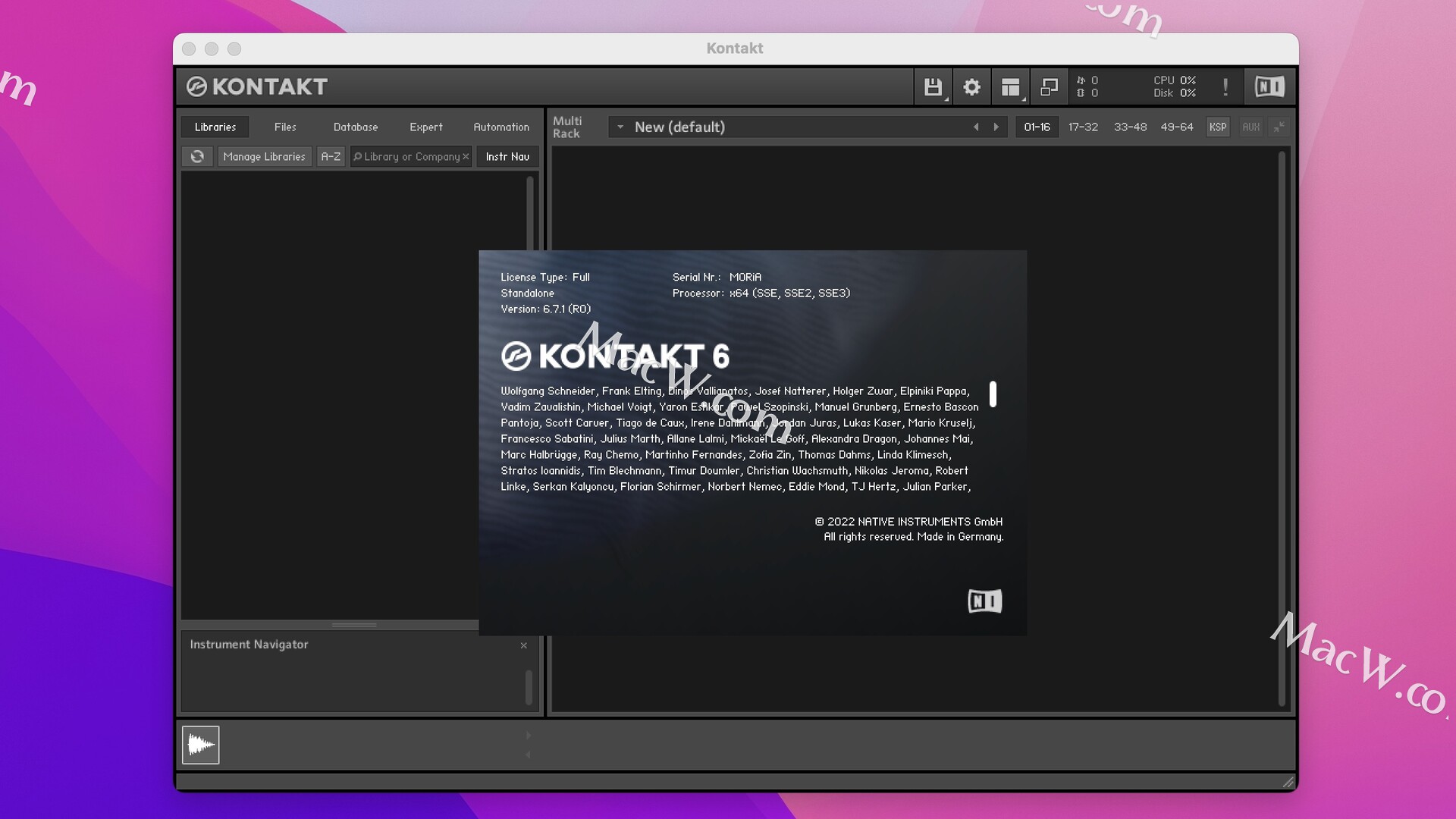
Task: Click the voice count readout
Action: click(1087, 80)
